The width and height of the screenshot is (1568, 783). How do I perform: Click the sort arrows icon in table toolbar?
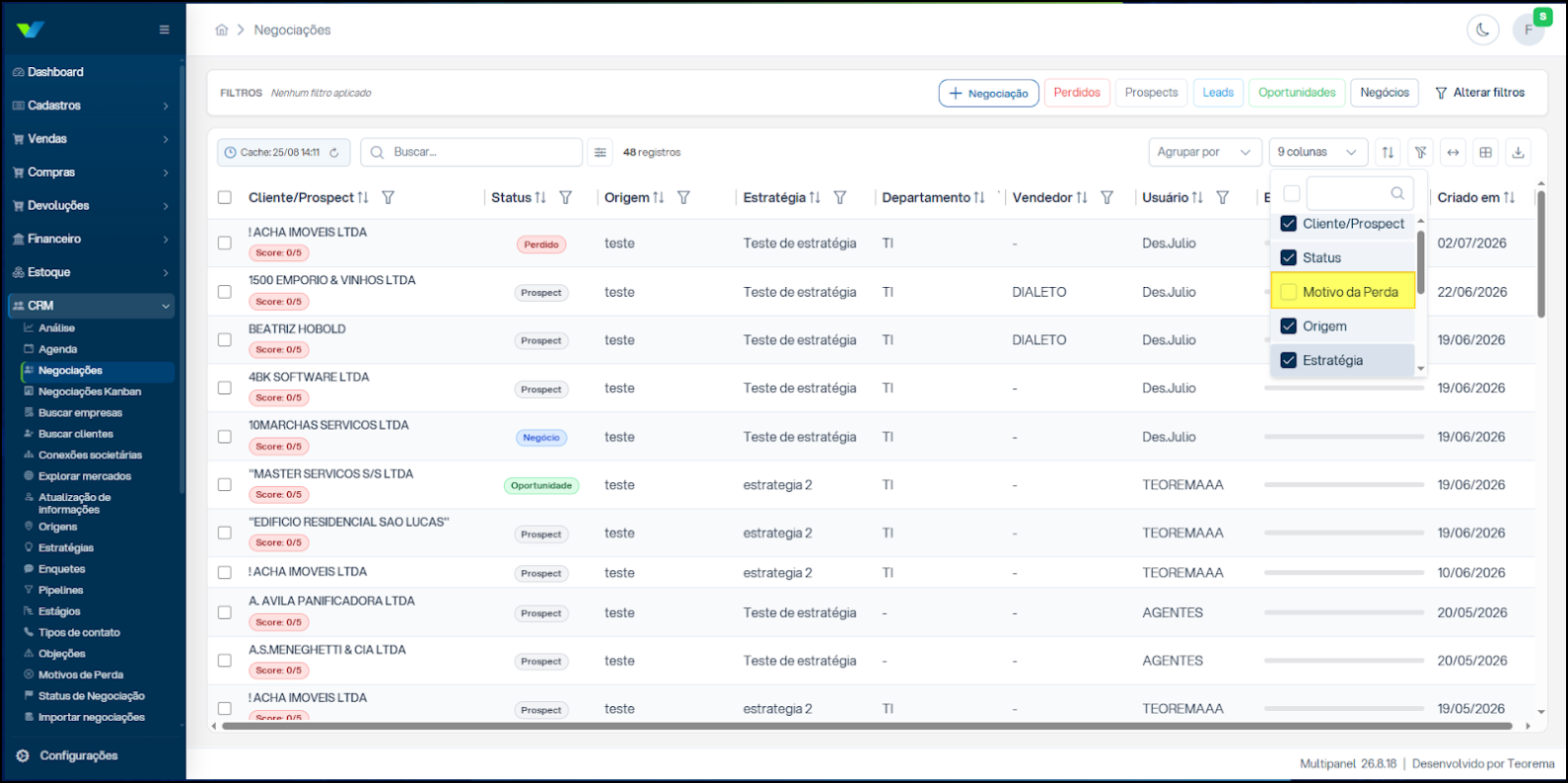click(1388, 152)
